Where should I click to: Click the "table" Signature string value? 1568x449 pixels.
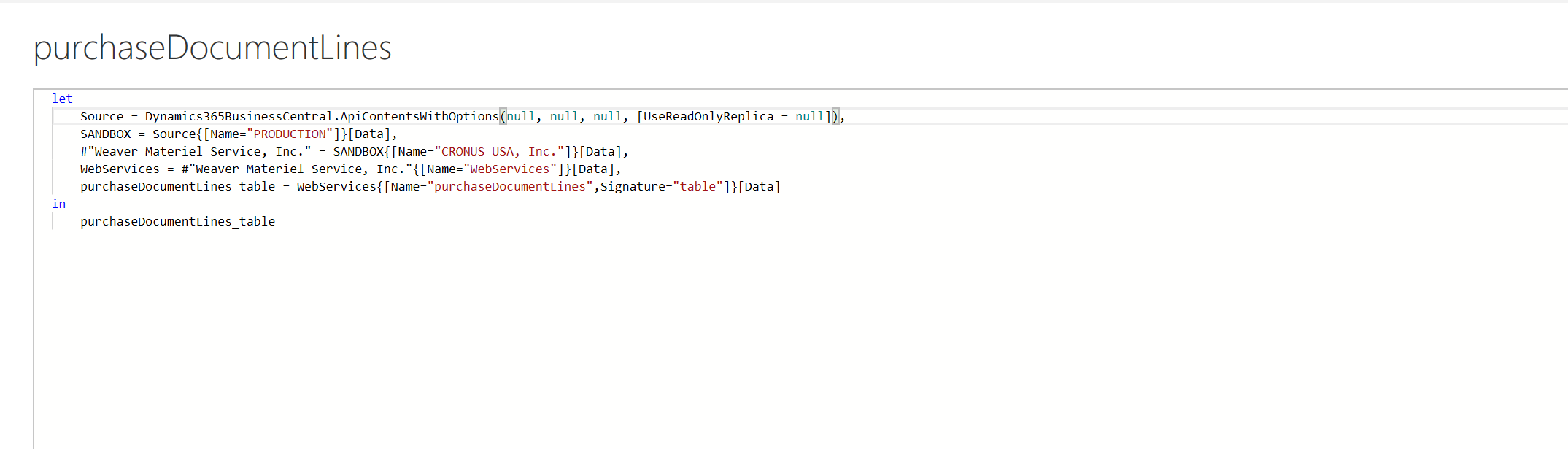tap(698, 186)
